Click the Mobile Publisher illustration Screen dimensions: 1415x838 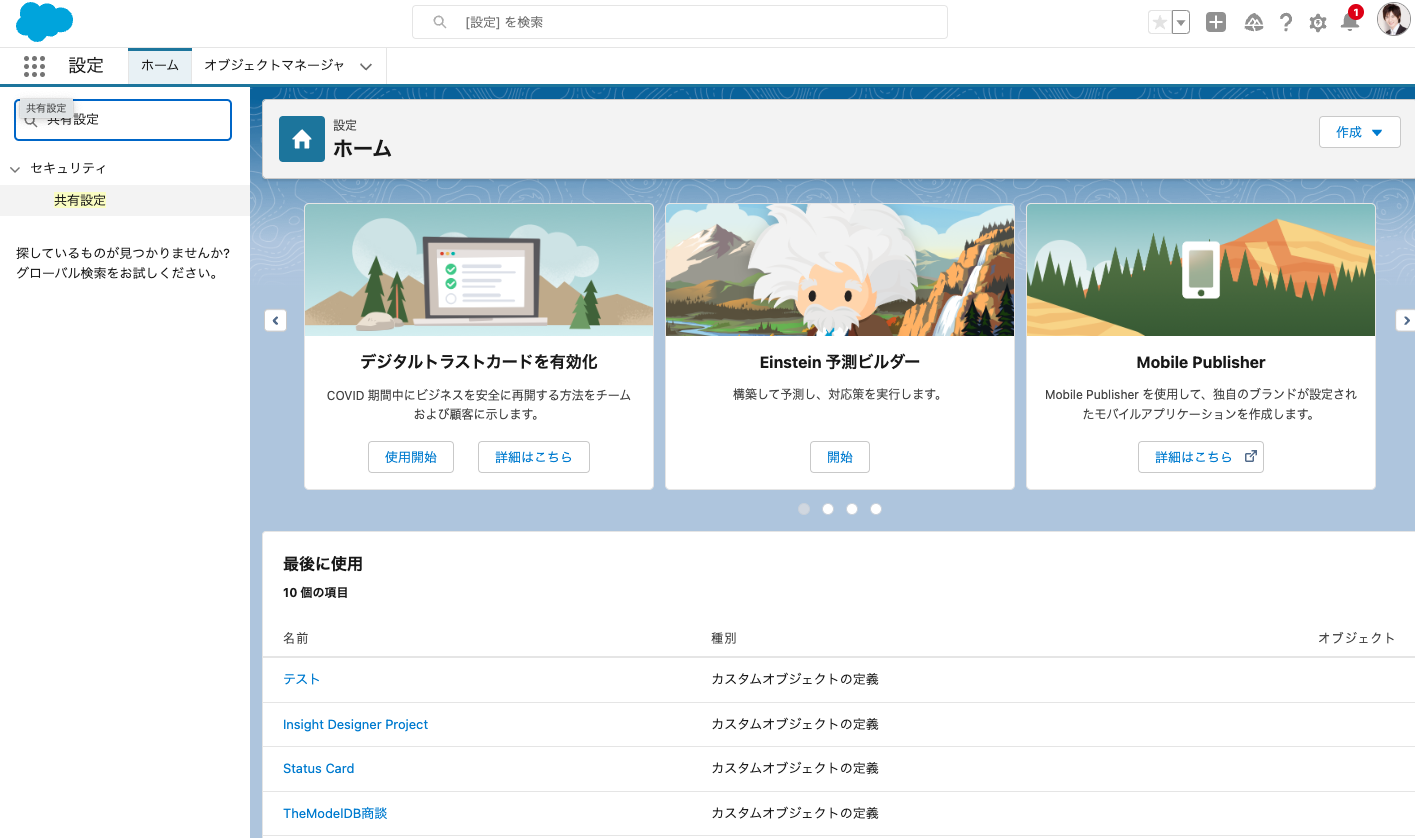point(1201,270)
